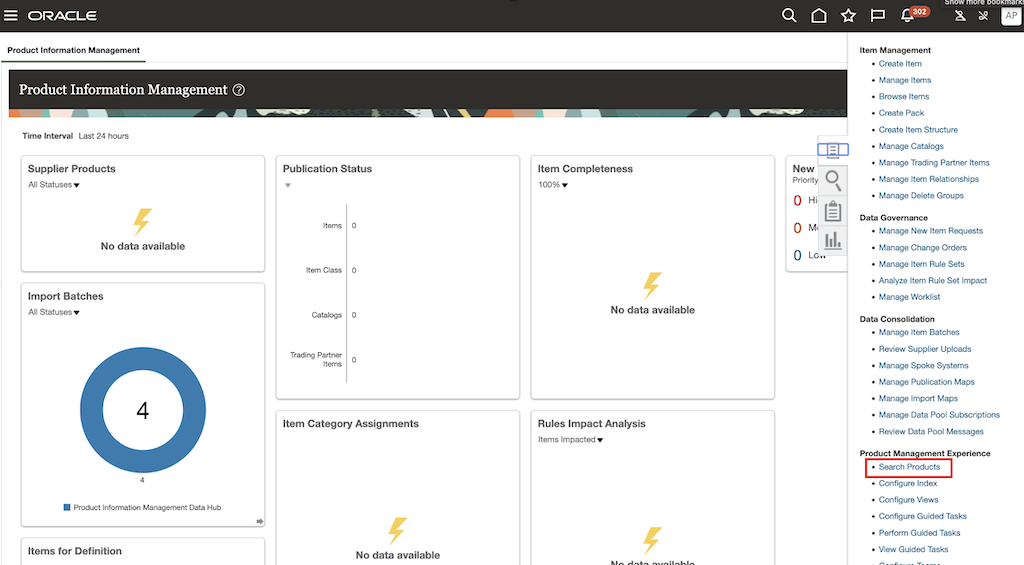Open Analyze Item Rule Set Impact link

click(933, 280)
